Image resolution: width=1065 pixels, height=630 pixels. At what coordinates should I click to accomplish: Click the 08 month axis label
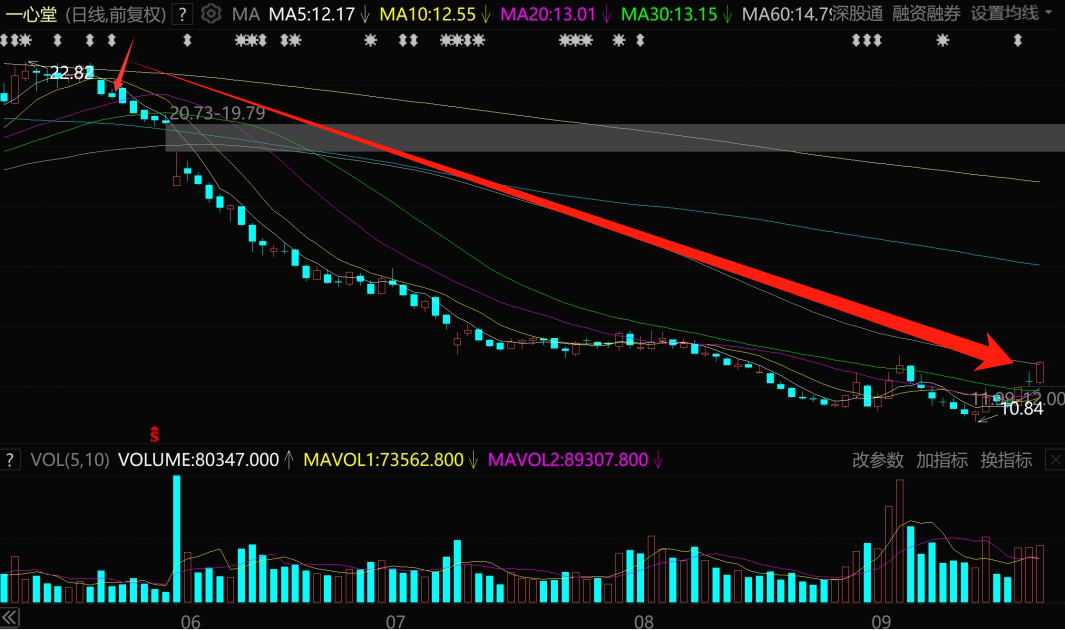[644, 620]
